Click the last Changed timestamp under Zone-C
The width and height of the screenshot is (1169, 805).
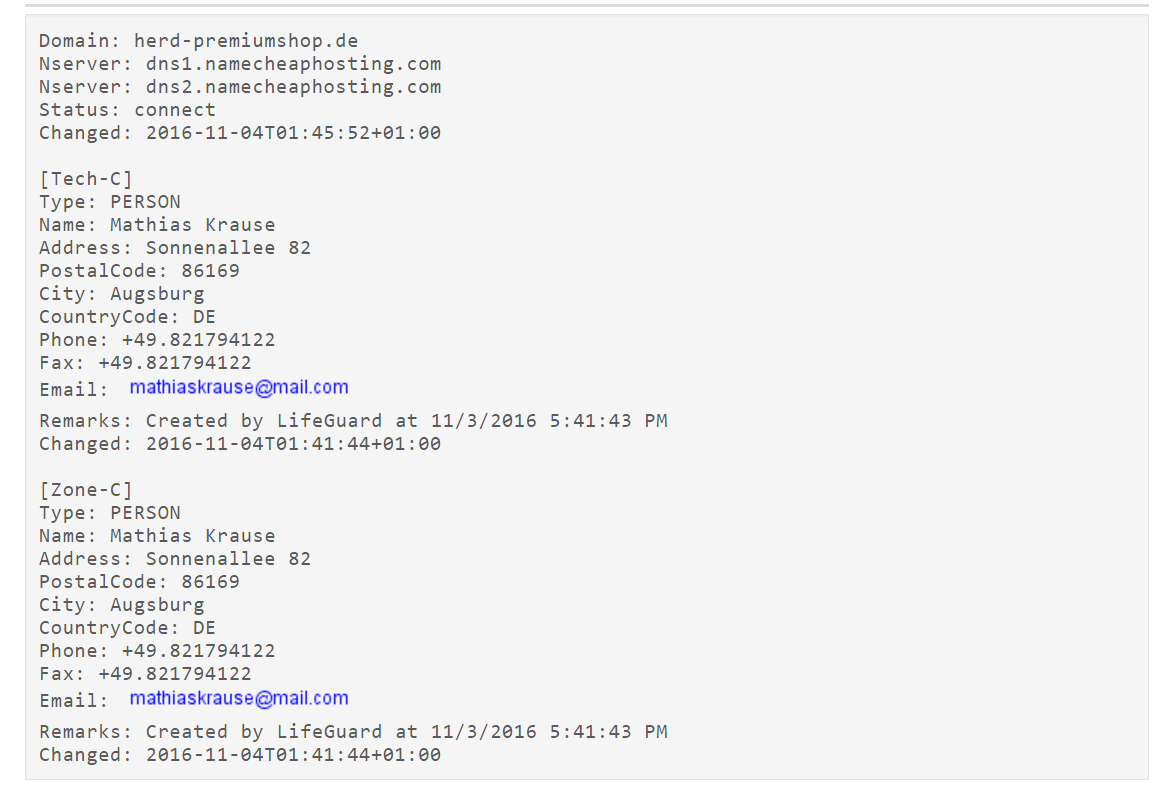[240, 755]
